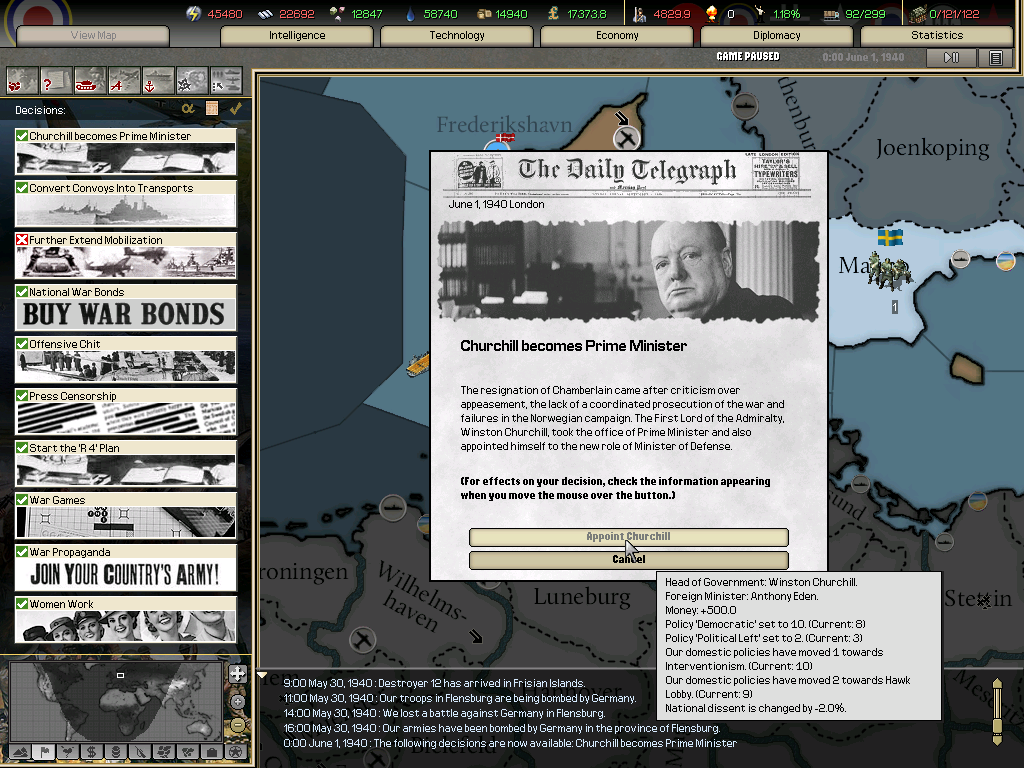The width and height of the screenshot is (1024, 768).
Task: Click the oil drop resource icon
Action: point(410,14)
